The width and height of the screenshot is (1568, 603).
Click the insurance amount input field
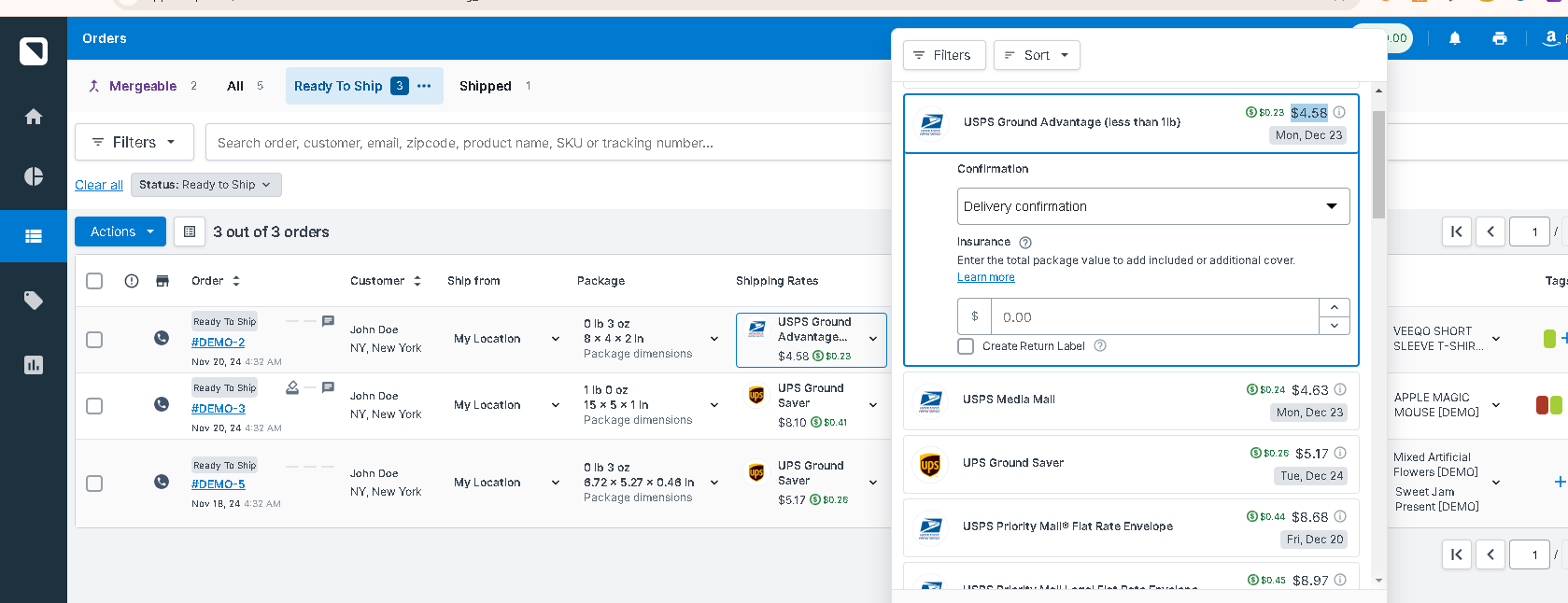pyautogui.click(x=1154, y=316)
